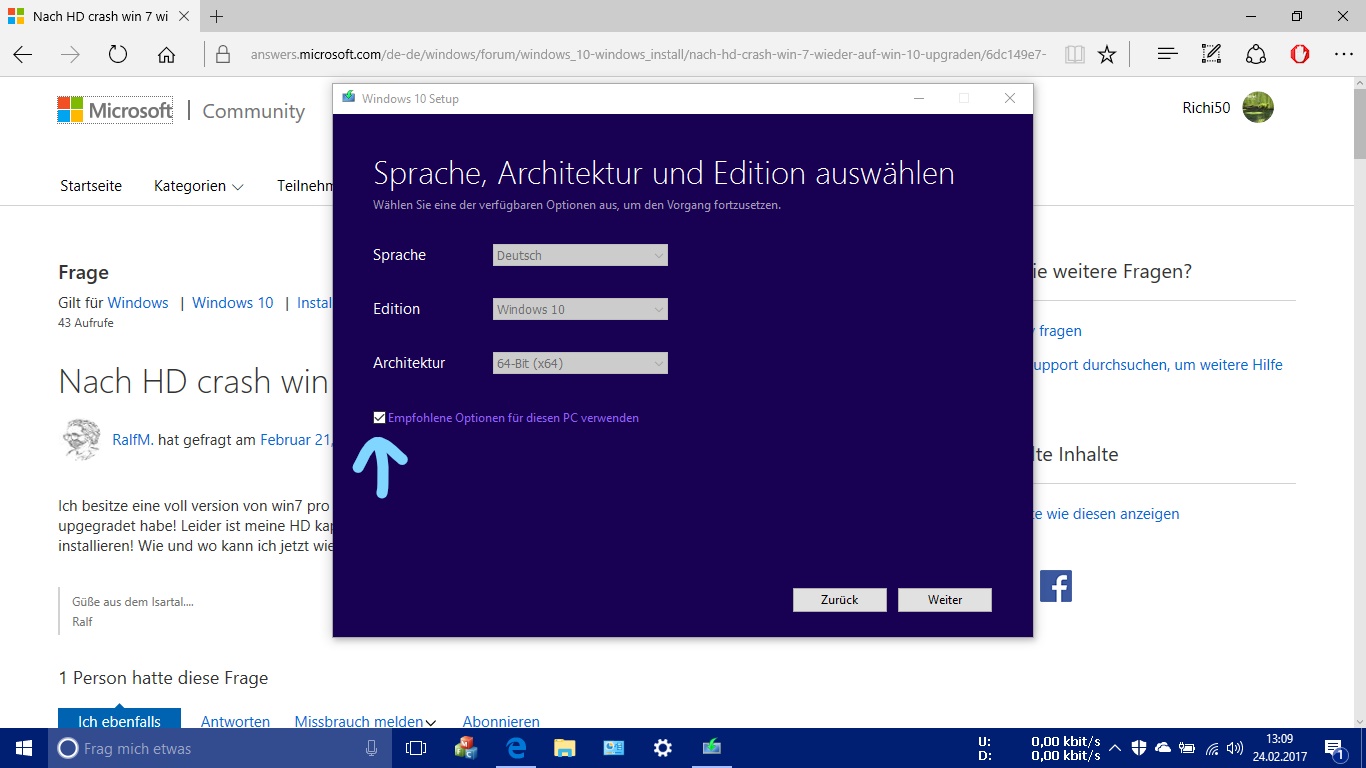
Task: Click Richi50's profile avatar picture
Action: point(1258,108)
